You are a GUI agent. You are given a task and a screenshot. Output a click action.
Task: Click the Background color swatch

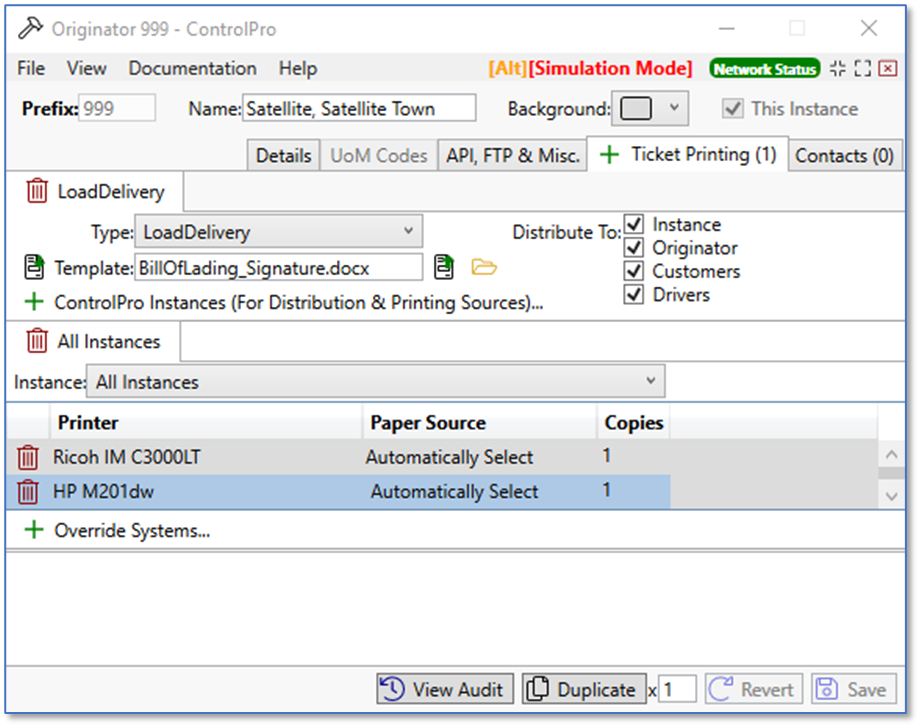point(636,108)
